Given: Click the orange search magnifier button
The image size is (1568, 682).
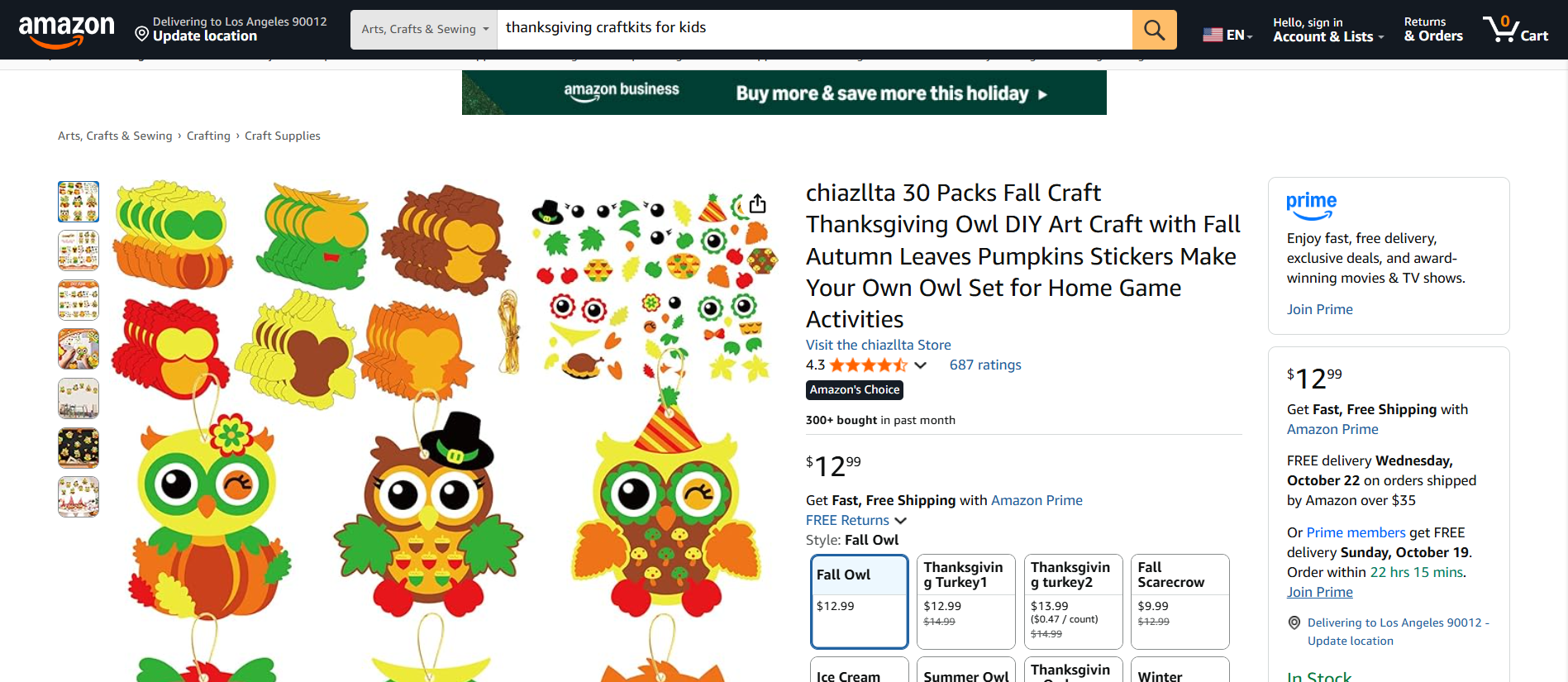Looking at the screenshot, I should pos(1154,30).
